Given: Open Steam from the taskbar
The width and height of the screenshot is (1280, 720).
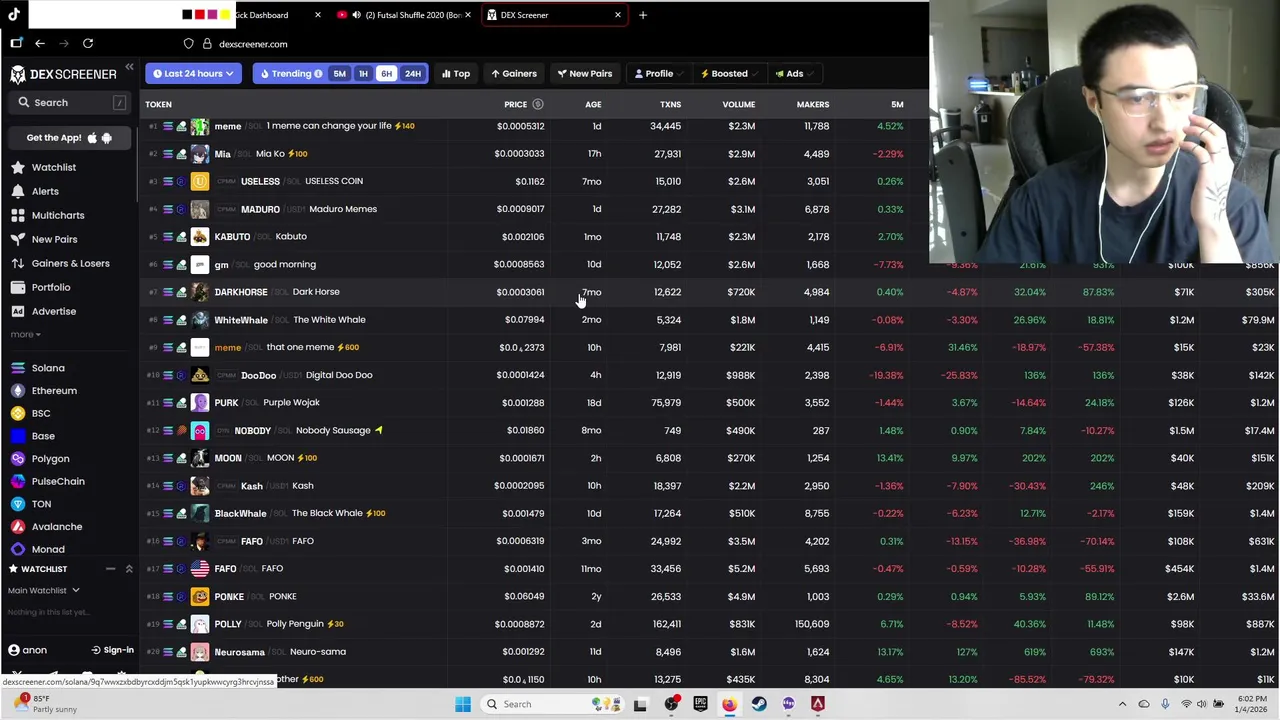Looking at the screenshot, I should point(759,704).
